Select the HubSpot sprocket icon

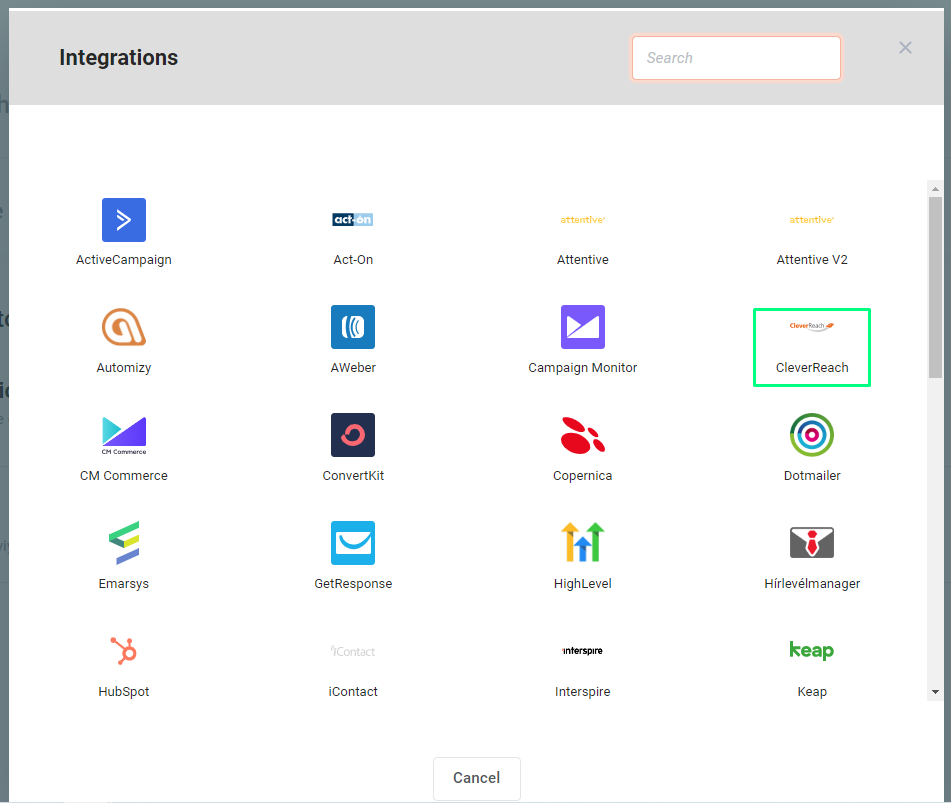coord(124,651)
